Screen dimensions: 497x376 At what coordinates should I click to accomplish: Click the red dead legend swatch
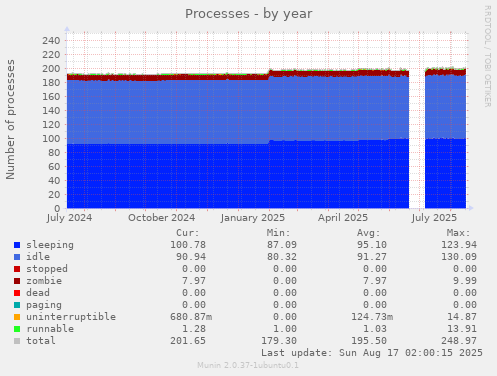point(17,293)
